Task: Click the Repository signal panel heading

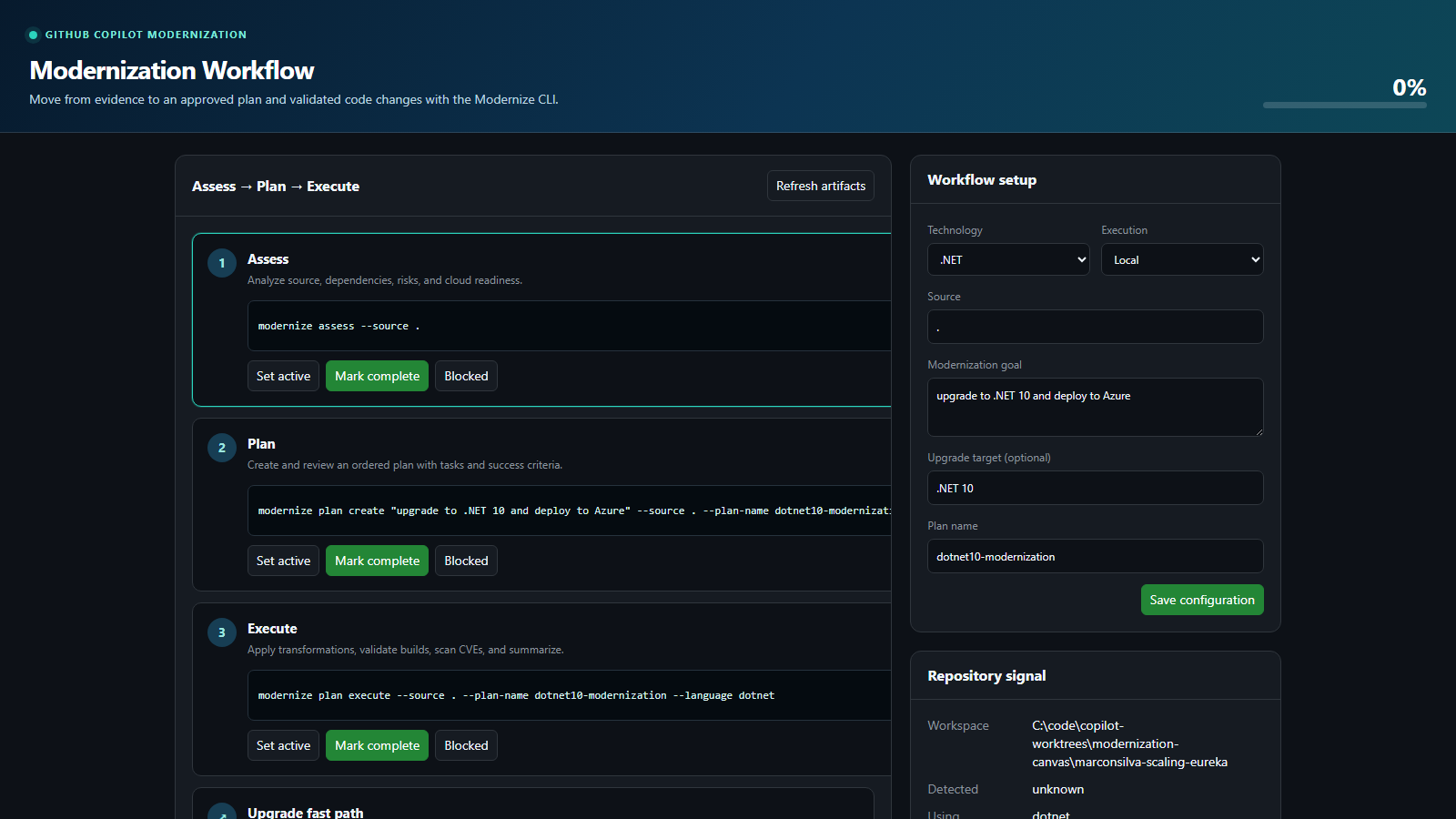Action: click(986, 676)
